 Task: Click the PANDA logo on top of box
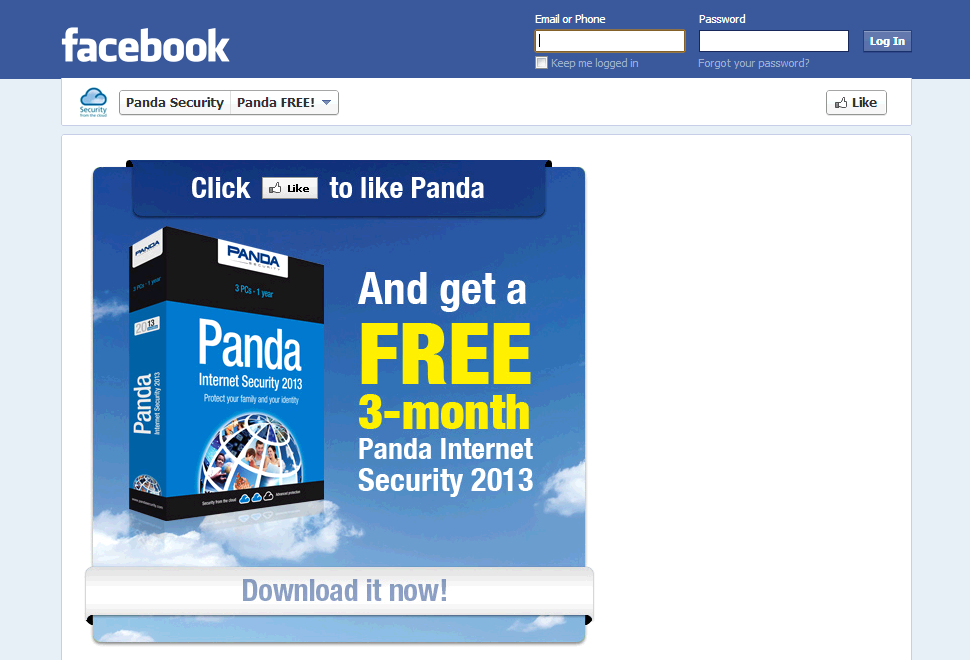(x=253, y=256)
